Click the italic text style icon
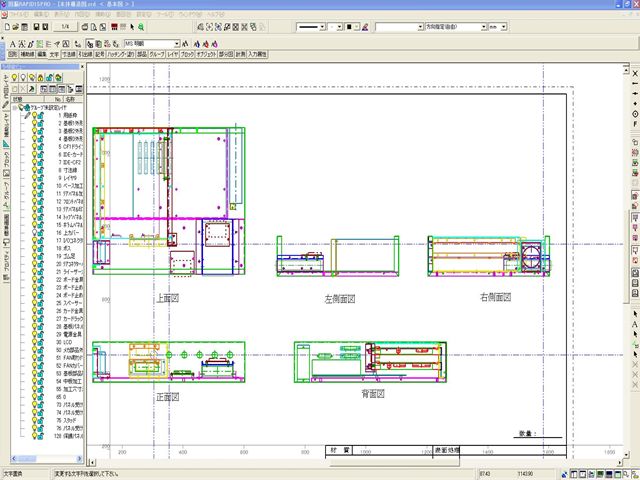Screen dimensions: 640x480 [30, 44]
